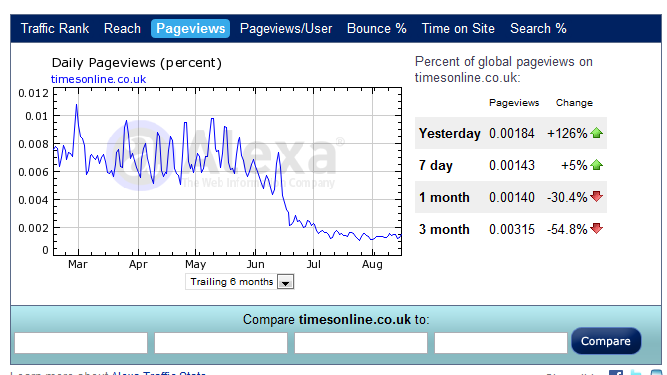Click the 0.00140 pageviews value
This screenshot has width=667, height=375.
(512, 197)
